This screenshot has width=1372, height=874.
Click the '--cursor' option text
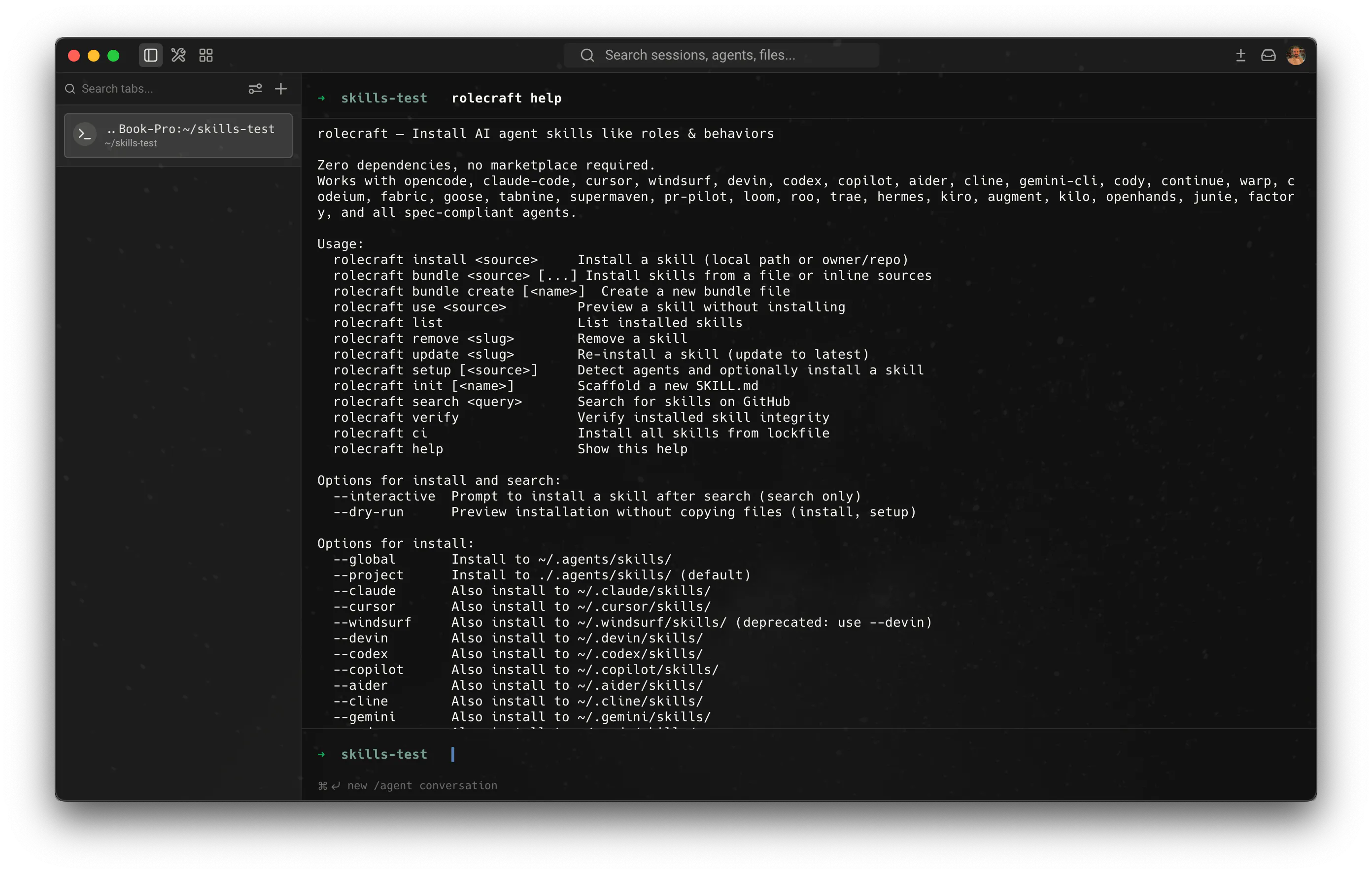pos(364,607)
